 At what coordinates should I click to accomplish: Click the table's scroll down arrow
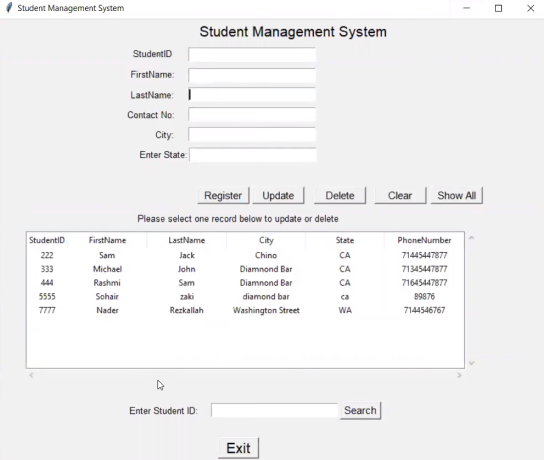point(471,363)
